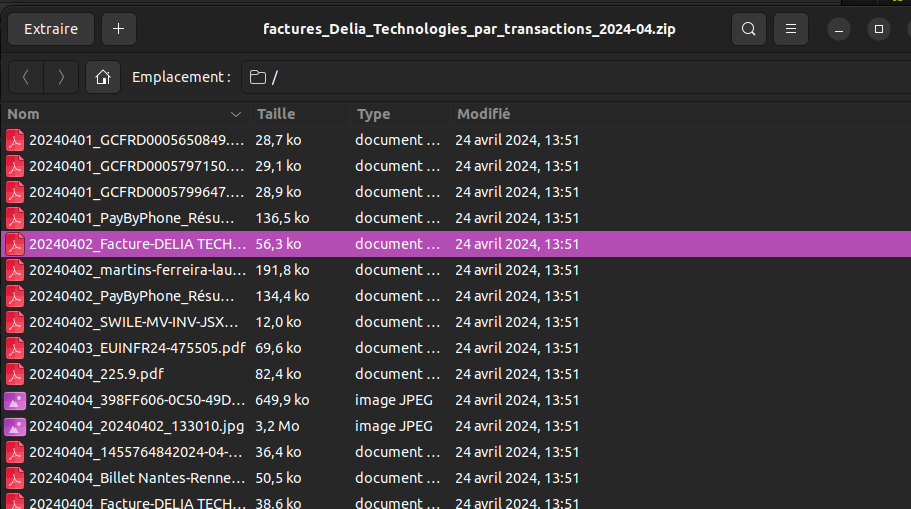Screen dimensions: 911x509
Task: Open the hamburger main menu
Action: (x=791, y=29)
